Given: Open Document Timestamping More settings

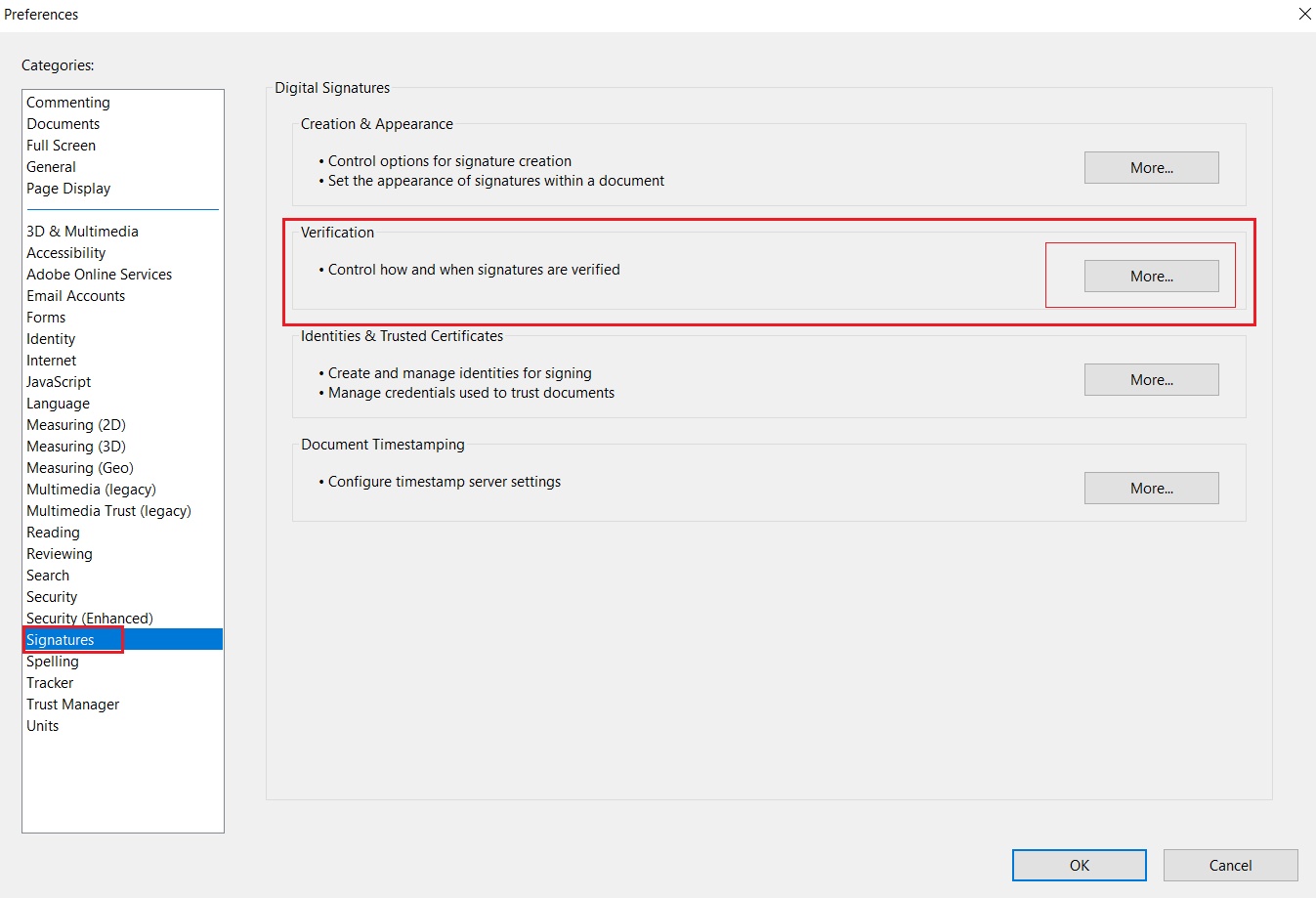Looking at the screenshot, I should pyautogui.click(x=1151, y=489).
